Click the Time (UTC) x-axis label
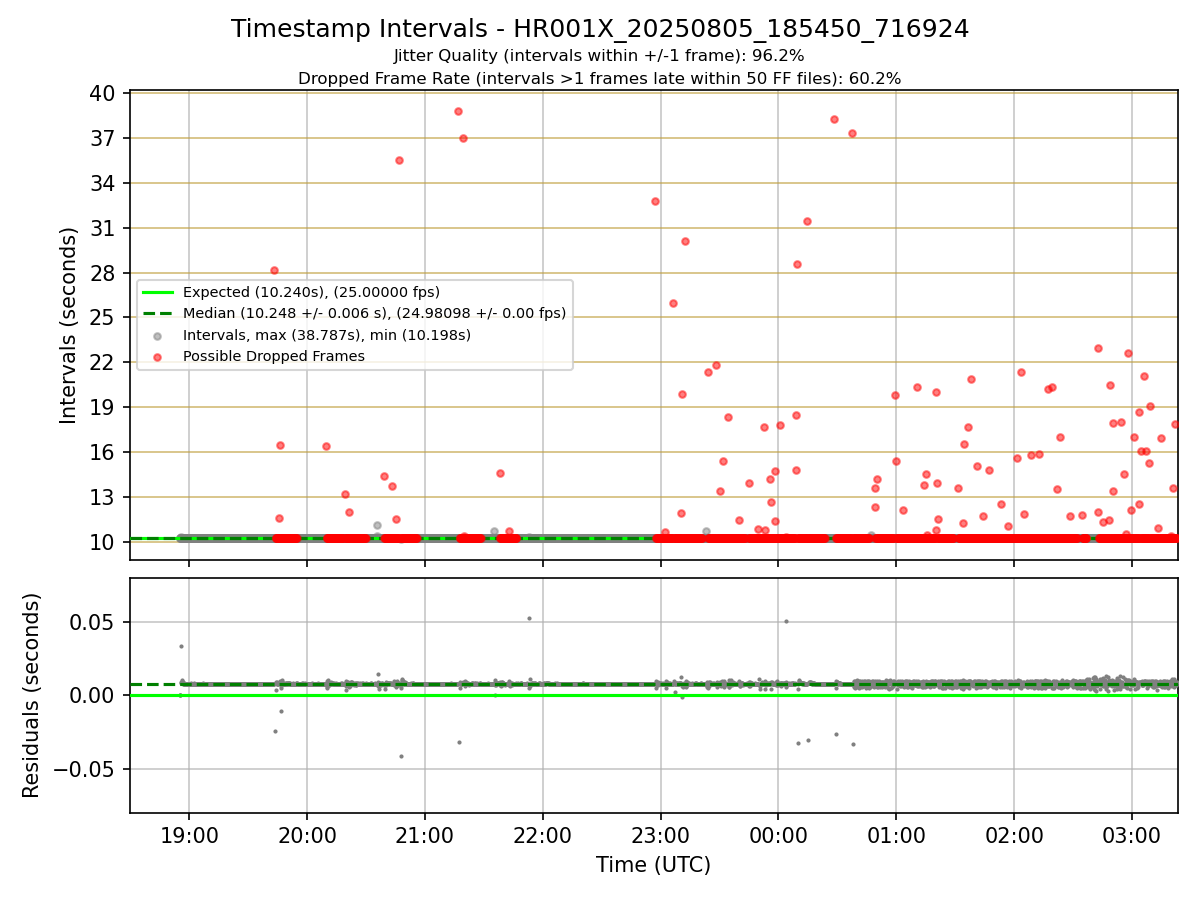Viewport: 1200px width, 900px height. pos(653,865)
